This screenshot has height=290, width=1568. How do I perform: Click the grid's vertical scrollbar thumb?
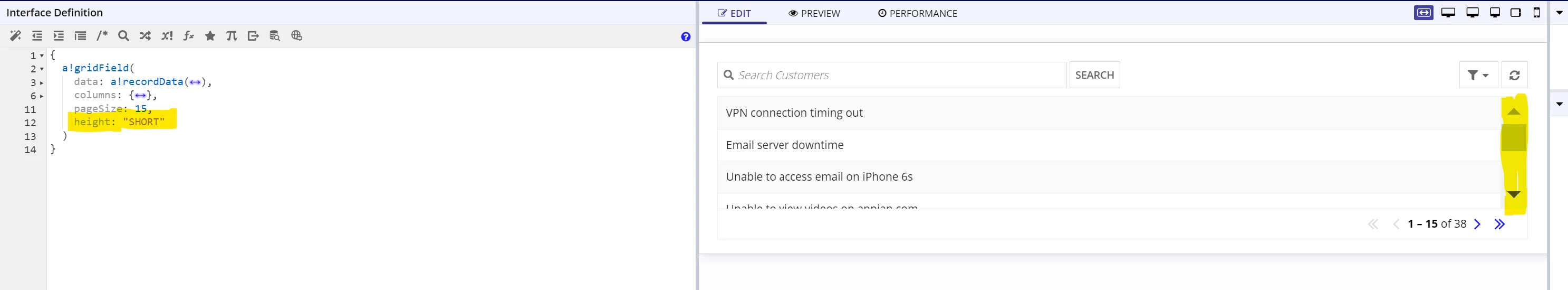pos(1513,138)
